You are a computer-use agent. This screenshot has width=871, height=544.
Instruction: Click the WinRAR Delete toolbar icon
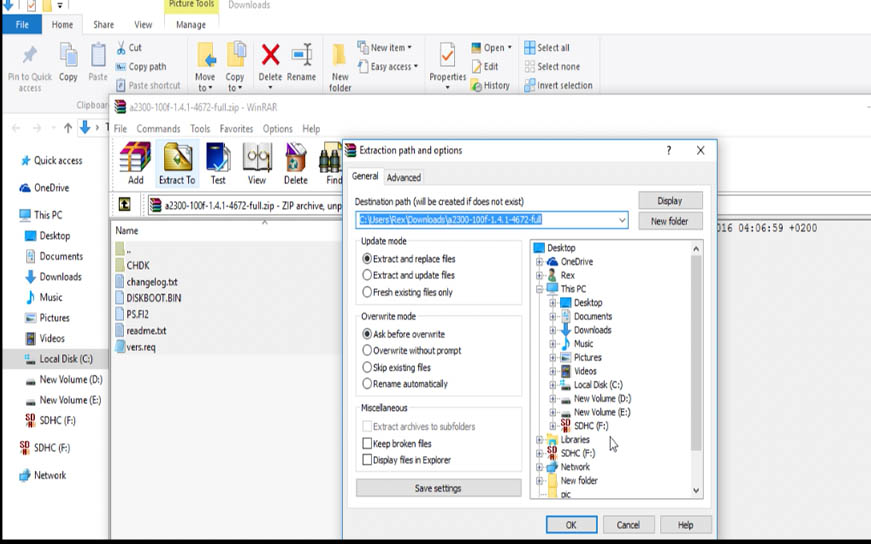296,163
